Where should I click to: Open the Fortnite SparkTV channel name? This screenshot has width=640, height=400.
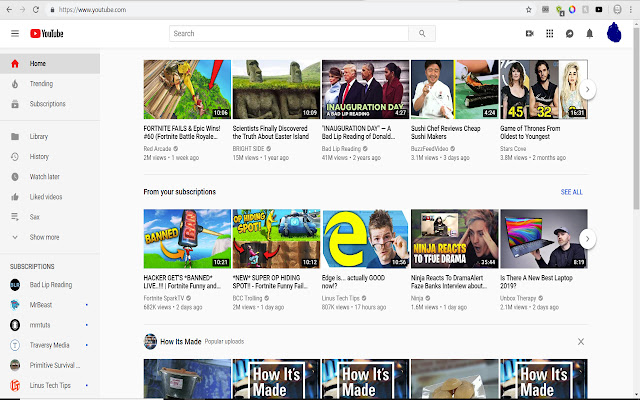pyautogui.click(x=164, y=298)
